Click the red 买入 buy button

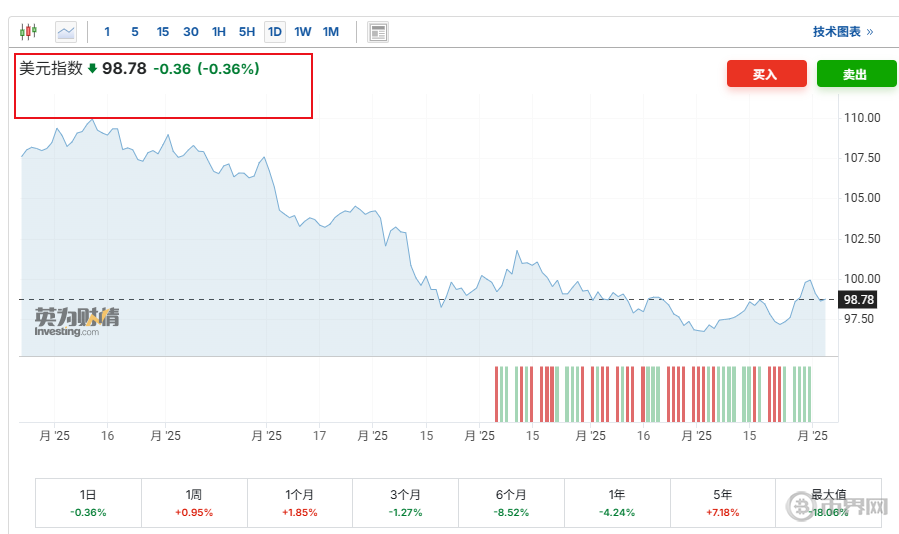[765, 74]
